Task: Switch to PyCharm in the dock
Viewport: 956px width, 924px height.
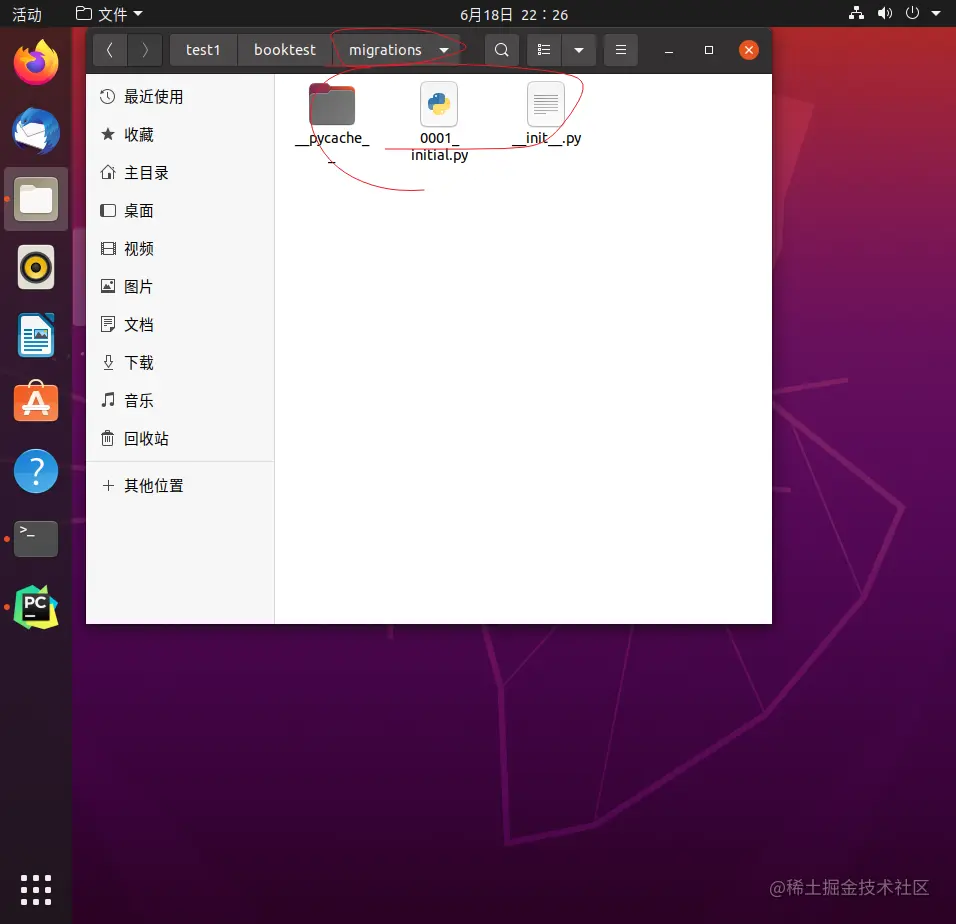Action: click(36, 607)
